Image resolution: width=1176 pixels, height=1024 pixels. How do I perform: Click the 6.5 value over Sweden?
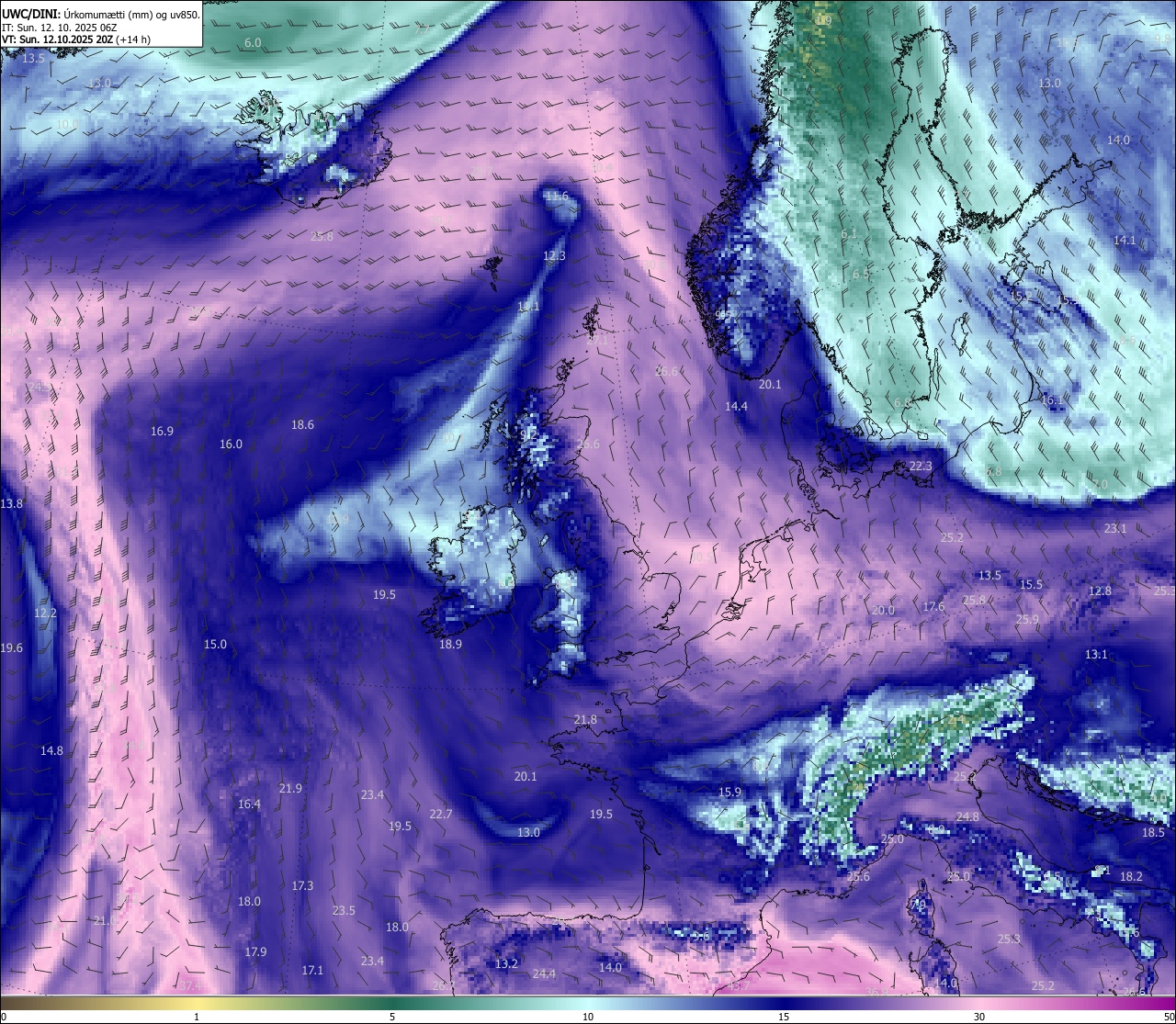tap(861, 274)
